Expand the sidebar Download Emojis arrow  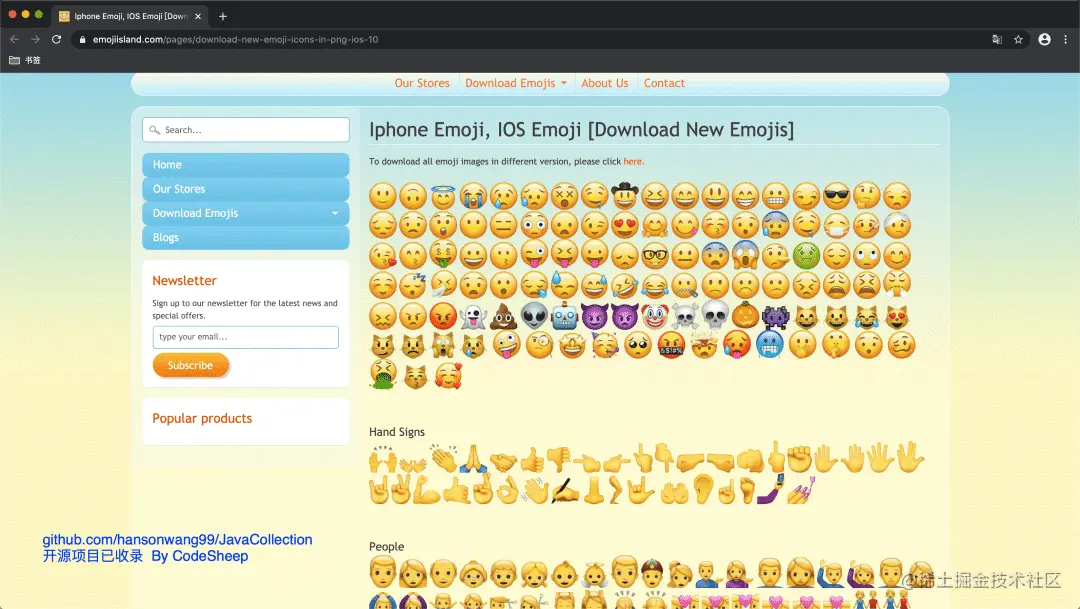(x=335, y=214)
